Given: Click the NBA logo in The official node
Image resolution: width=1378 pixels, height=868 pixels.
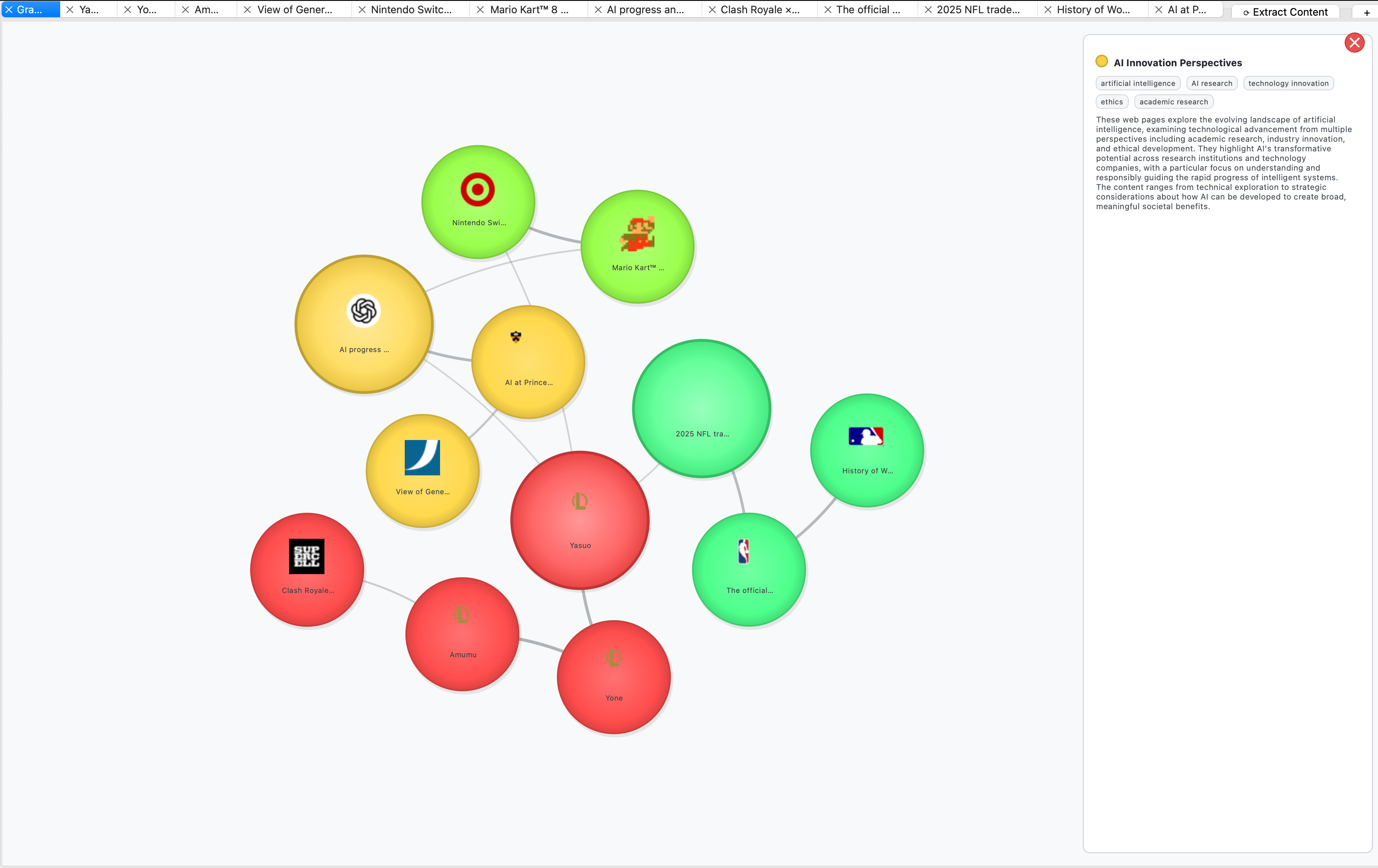Looking at the screenshot, I should pos(743,552).
